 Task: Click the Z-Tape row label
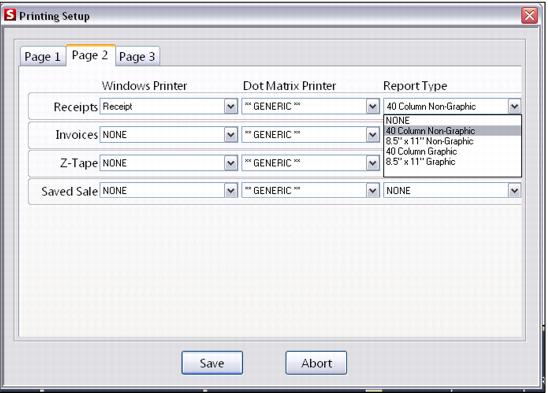point(79,163)
